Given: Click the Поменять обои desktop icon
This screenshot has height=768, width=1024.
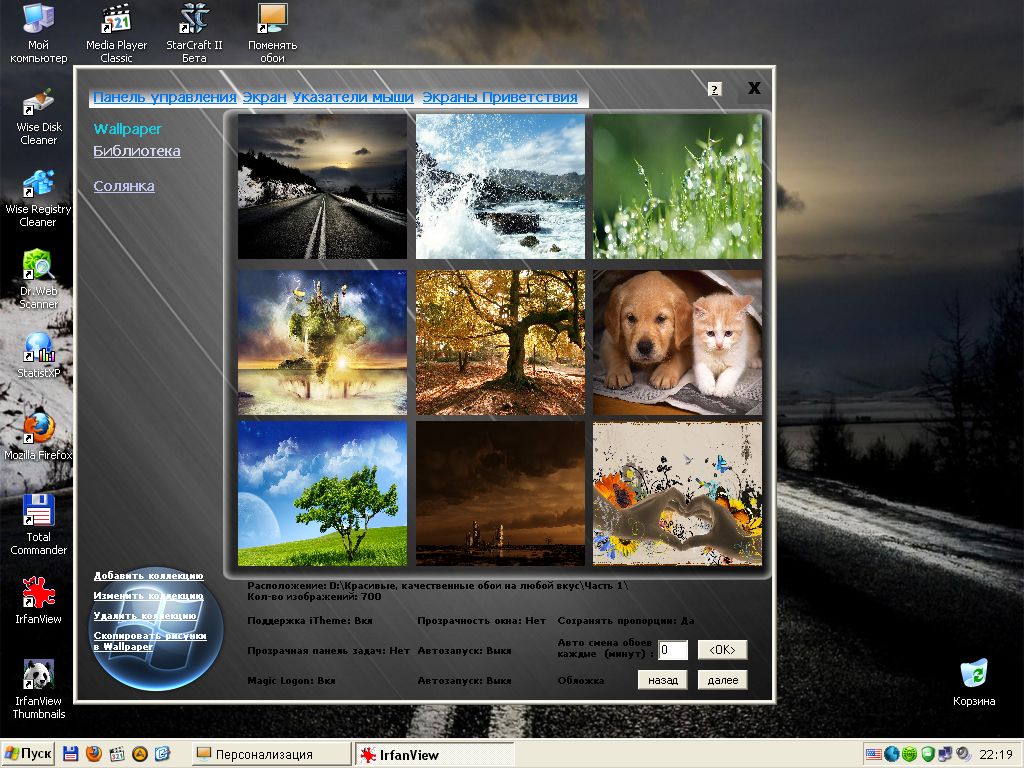Looking at the screenshot, I should (x=272, y=32).
